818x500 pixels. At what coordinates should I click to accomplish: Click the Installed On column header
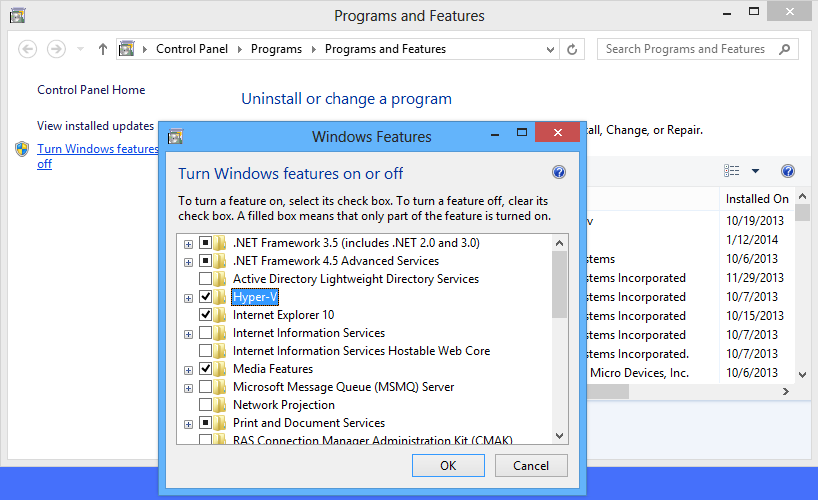(757, 198)
